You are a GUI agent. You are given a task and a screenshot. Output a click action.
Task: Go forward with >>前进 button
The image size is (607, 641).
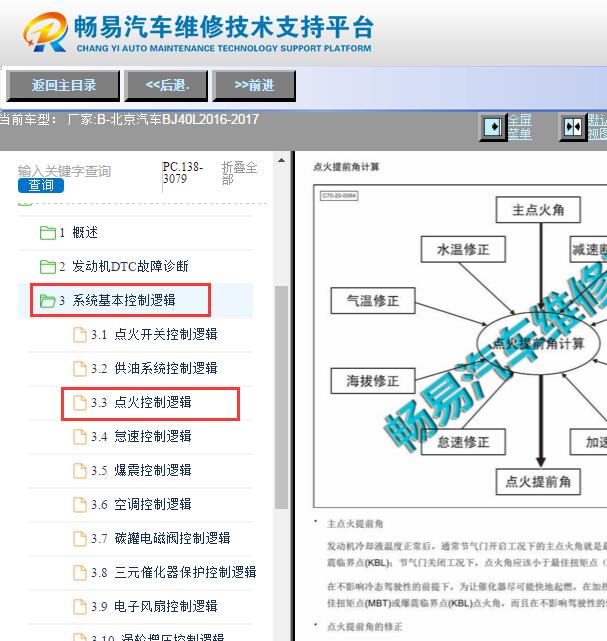(x=254, y=85)
